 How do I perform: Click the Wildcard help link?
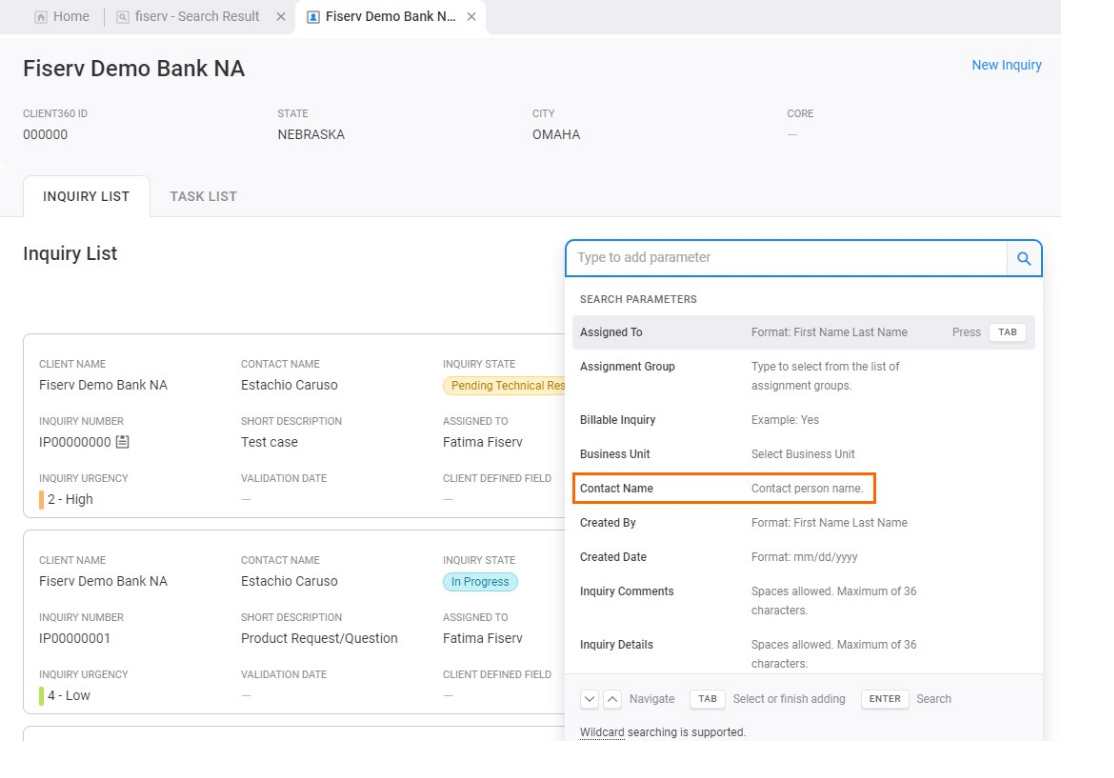[602, 732]
